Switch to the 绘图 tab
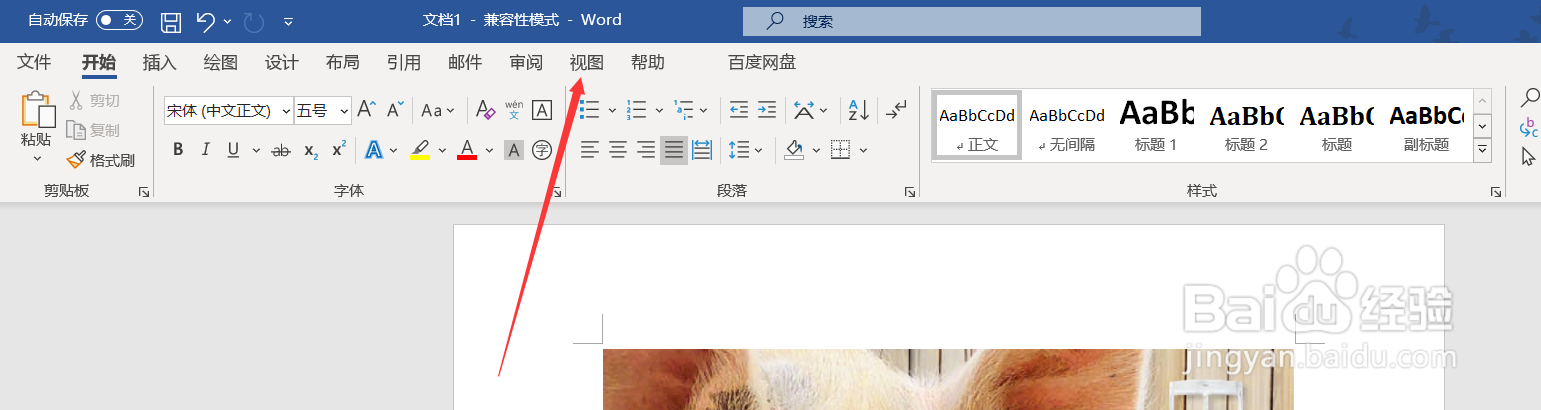 click(221, 62)
